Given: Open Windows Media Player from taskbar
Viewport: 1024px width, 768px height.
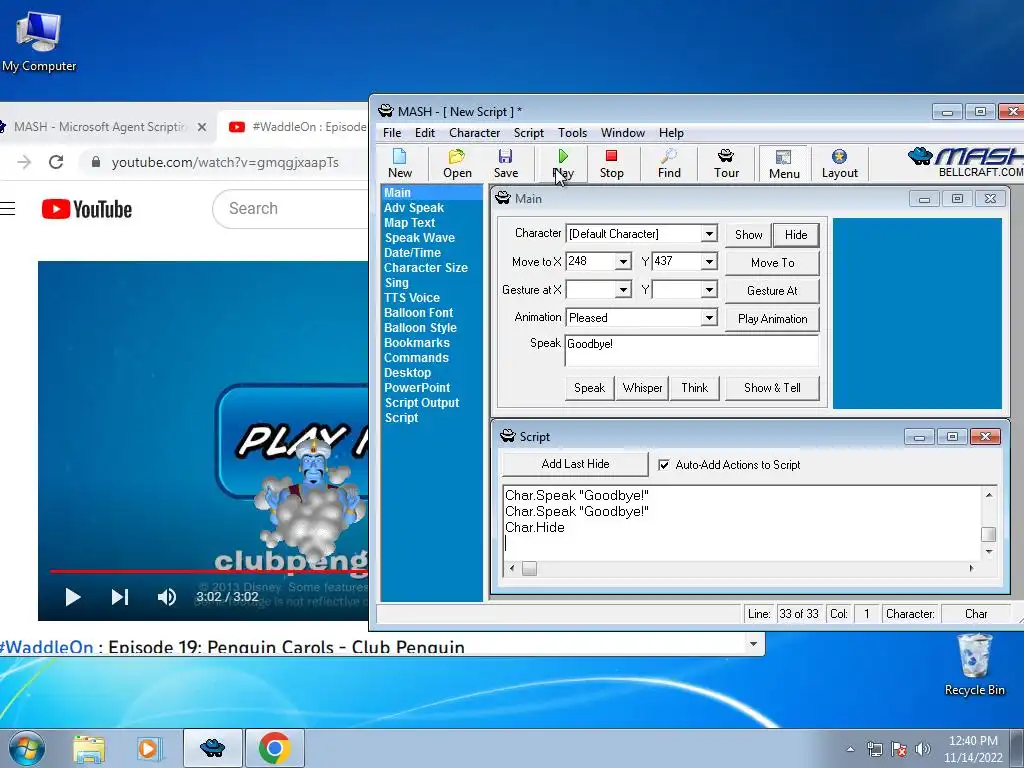Looking at the screenshot, I should tap(149, 748).
